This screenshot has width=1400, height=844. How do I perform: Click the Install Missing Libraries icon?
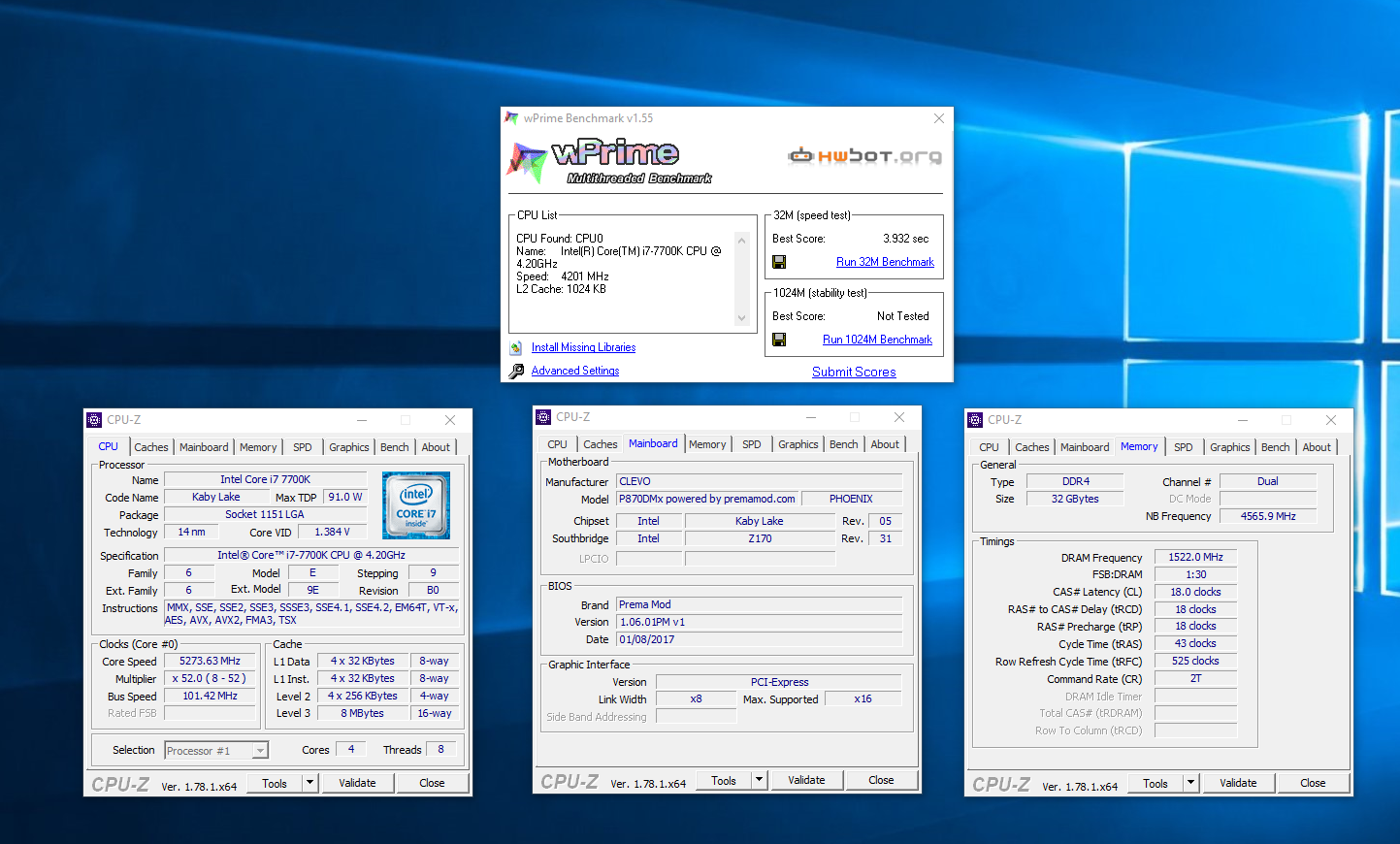pos(516,347)
